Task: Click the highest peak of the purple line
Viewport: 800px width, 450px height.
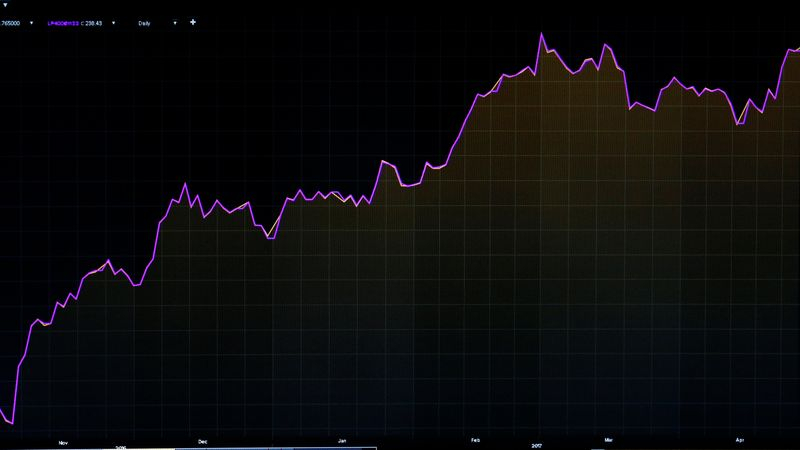Action: pyautogui.click(x=542, y=34)
